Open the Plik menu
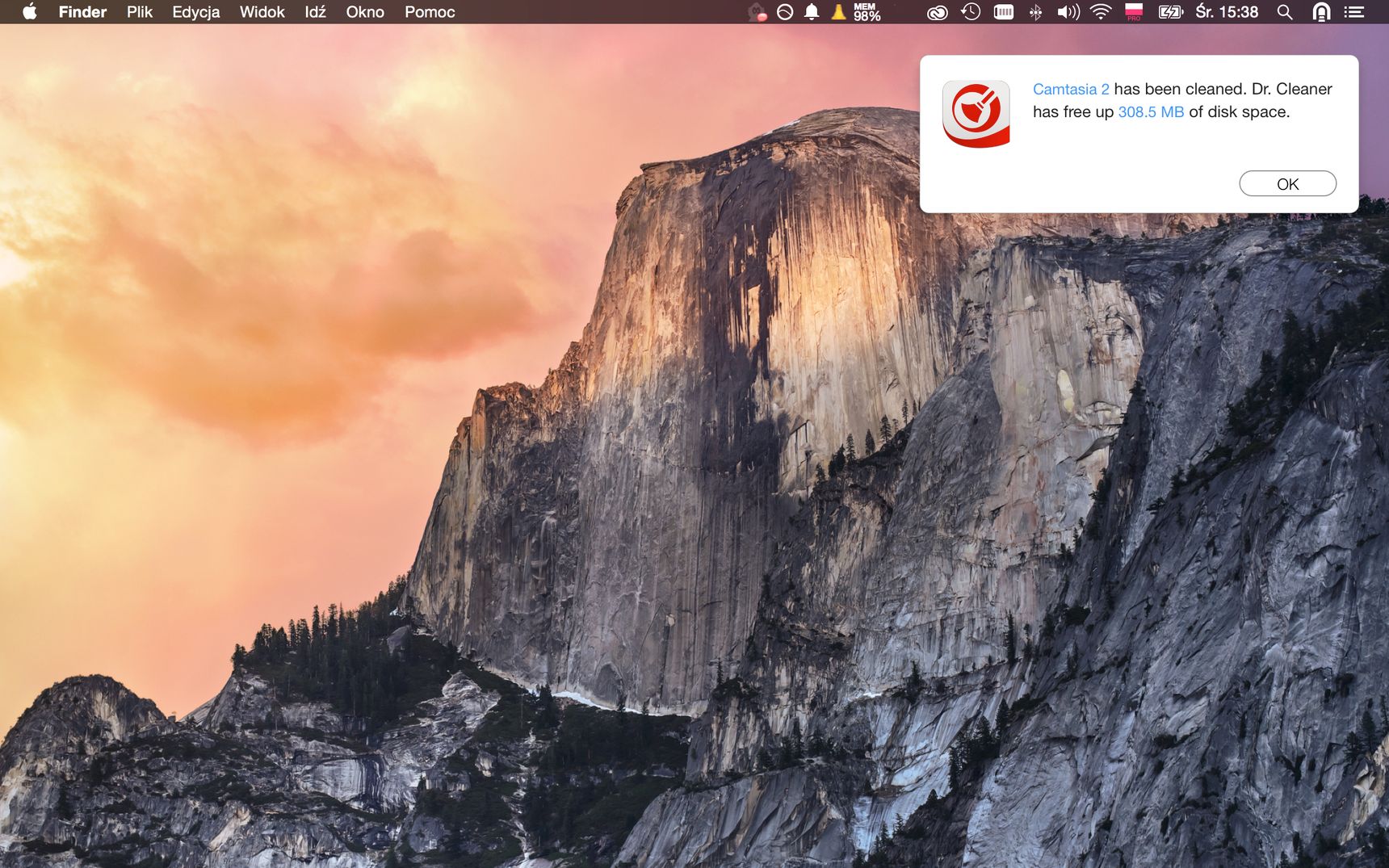 click(x=140, y=11)
